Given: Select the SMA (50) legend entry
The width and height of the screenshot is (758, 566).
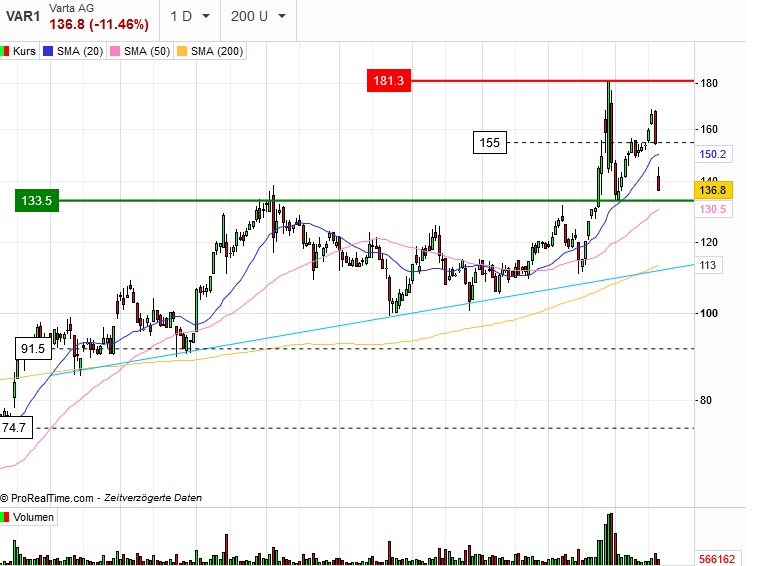Looking at the screenshot, I should pos(141,51).
